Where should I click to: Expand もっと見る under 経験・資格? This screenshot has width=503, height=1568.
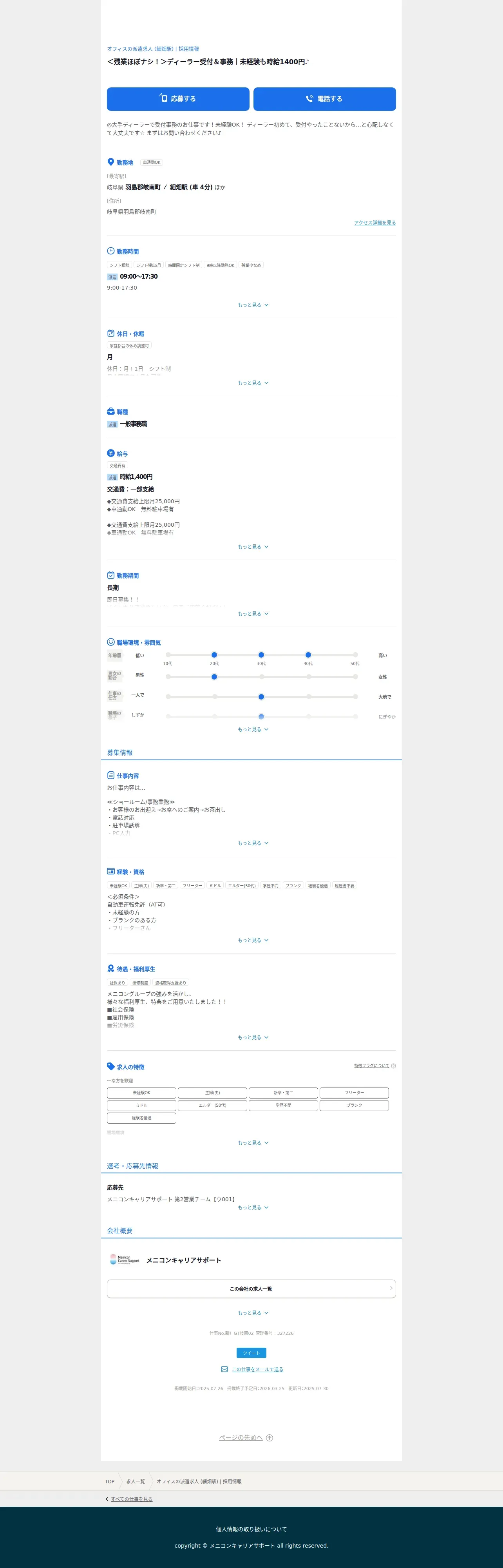click(x=253, y=940)
